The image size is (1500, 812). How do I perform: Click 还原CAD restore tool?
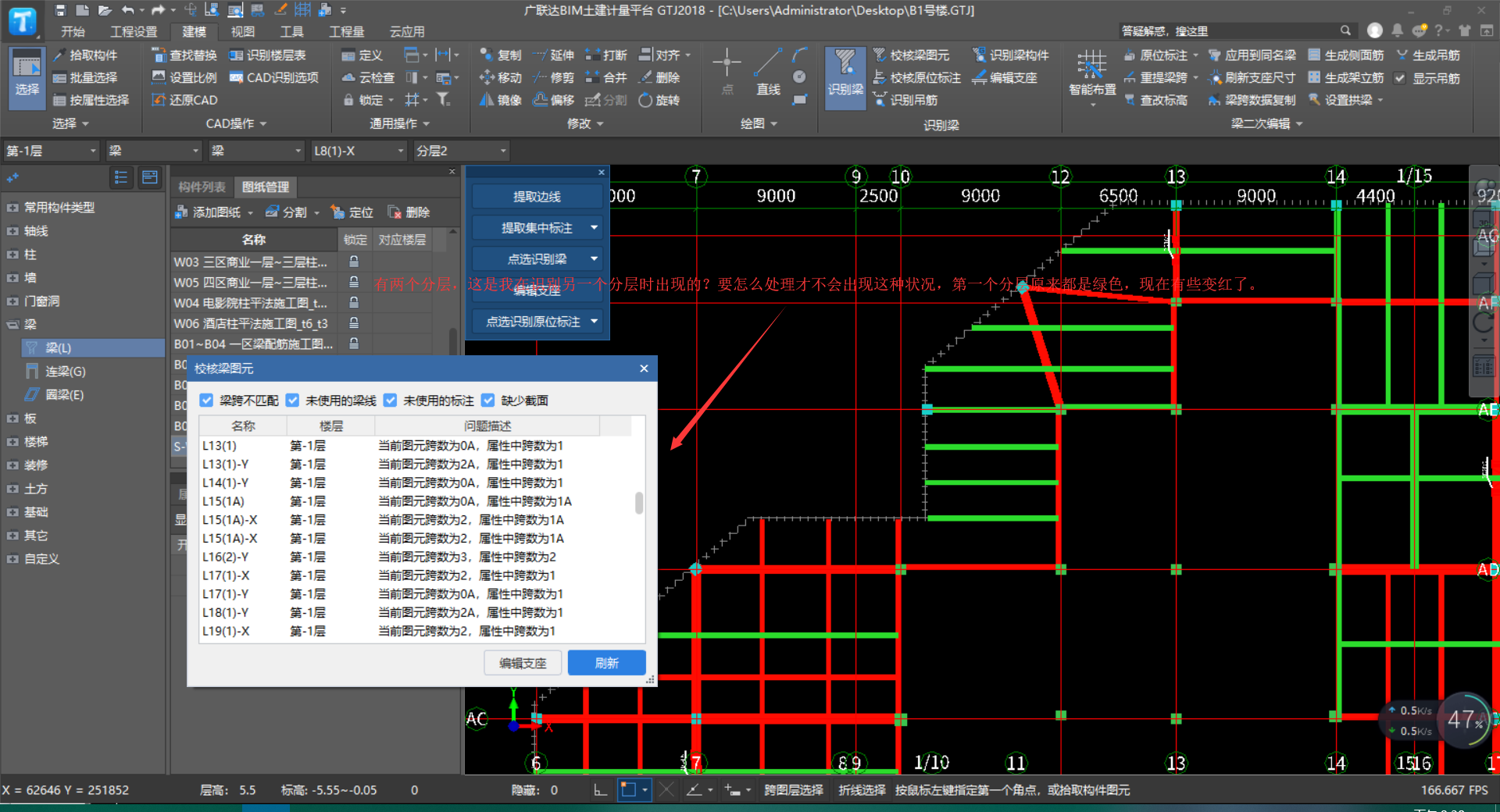click(184, 100)
